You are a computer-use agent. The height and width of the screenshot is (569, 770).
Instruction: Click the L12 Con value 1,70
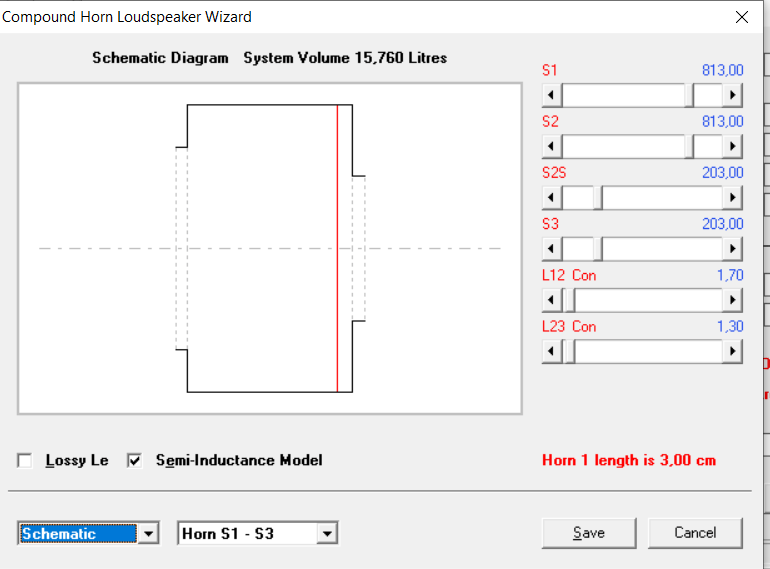coord(730,275)
